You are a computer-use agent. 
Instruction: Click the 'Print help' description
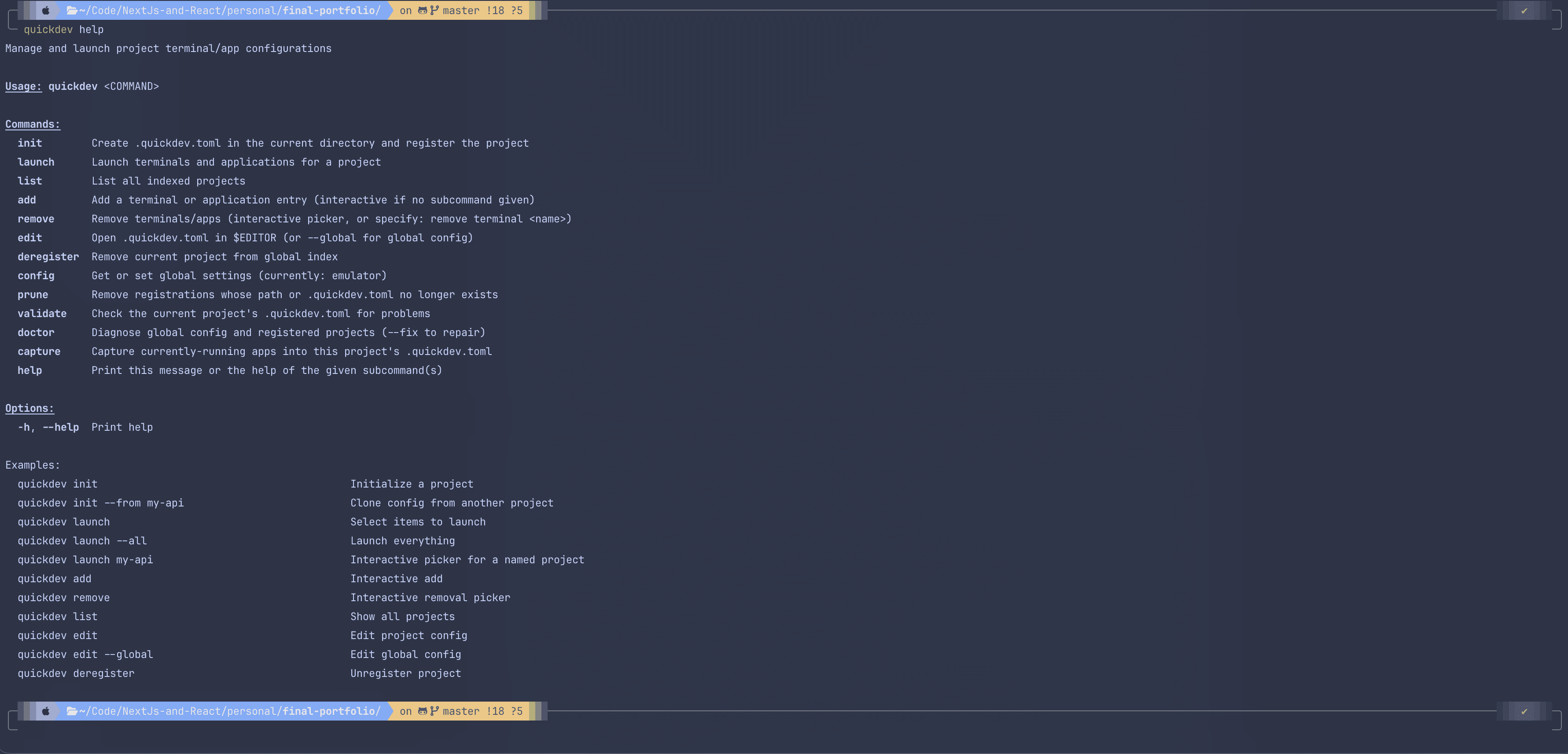coord(122,427)
